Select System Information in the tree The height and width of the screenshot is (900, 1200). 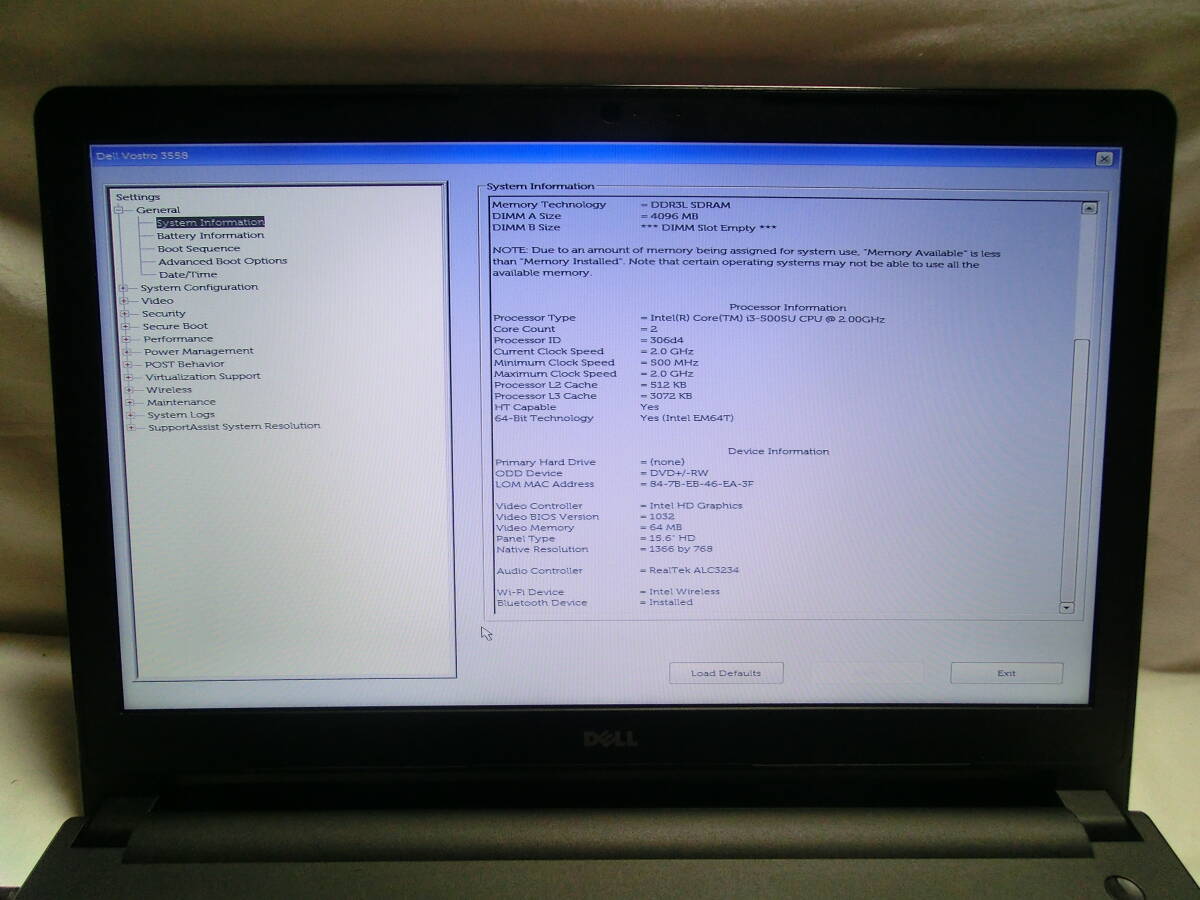(210, 222)
